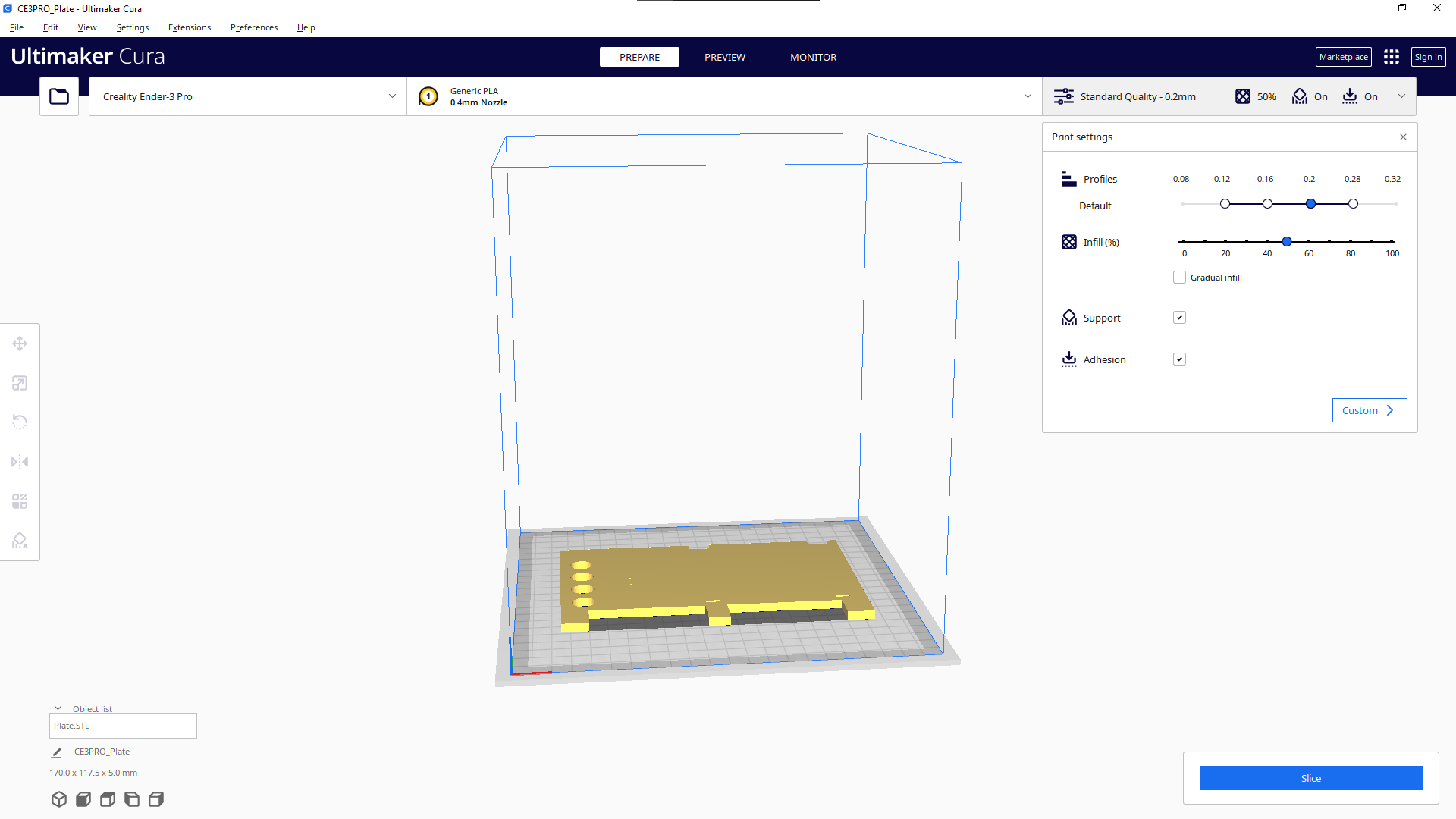Viewport: 1456px width, 819px height.
Task: Open the application switcher grid icon
Action: tap(1392, 57)
